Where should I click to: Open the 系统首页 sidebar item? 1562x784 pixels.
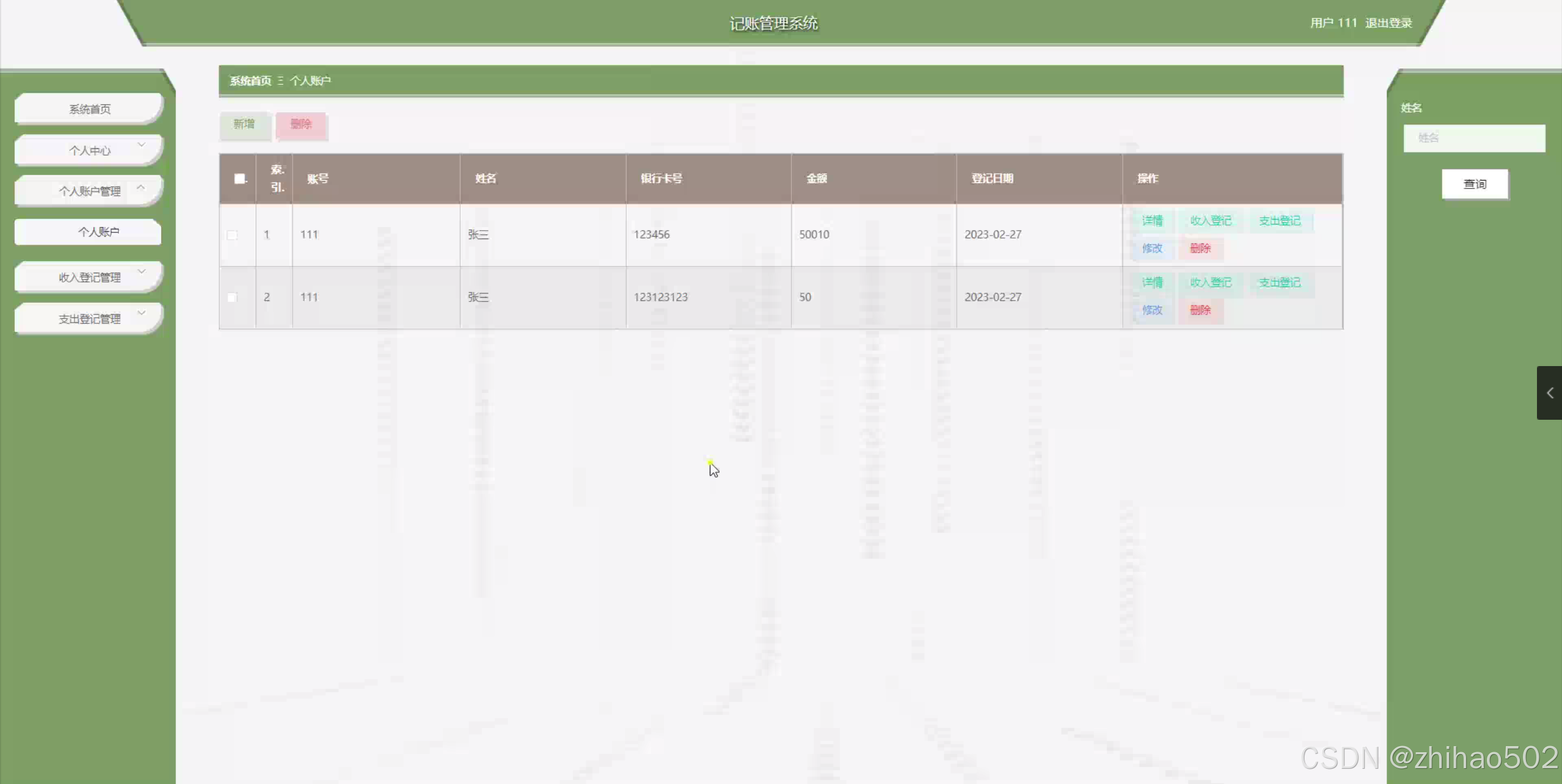click(89, 109)
